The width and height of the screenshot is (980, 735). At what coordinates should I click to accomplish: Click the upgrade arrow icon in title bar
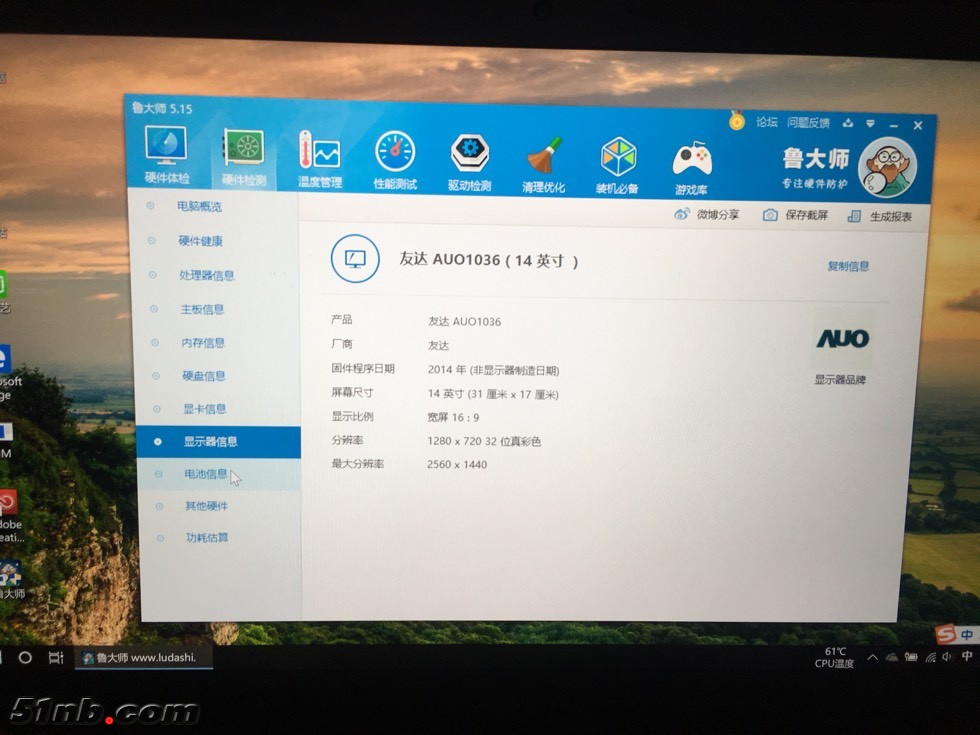tap(848, 123)
